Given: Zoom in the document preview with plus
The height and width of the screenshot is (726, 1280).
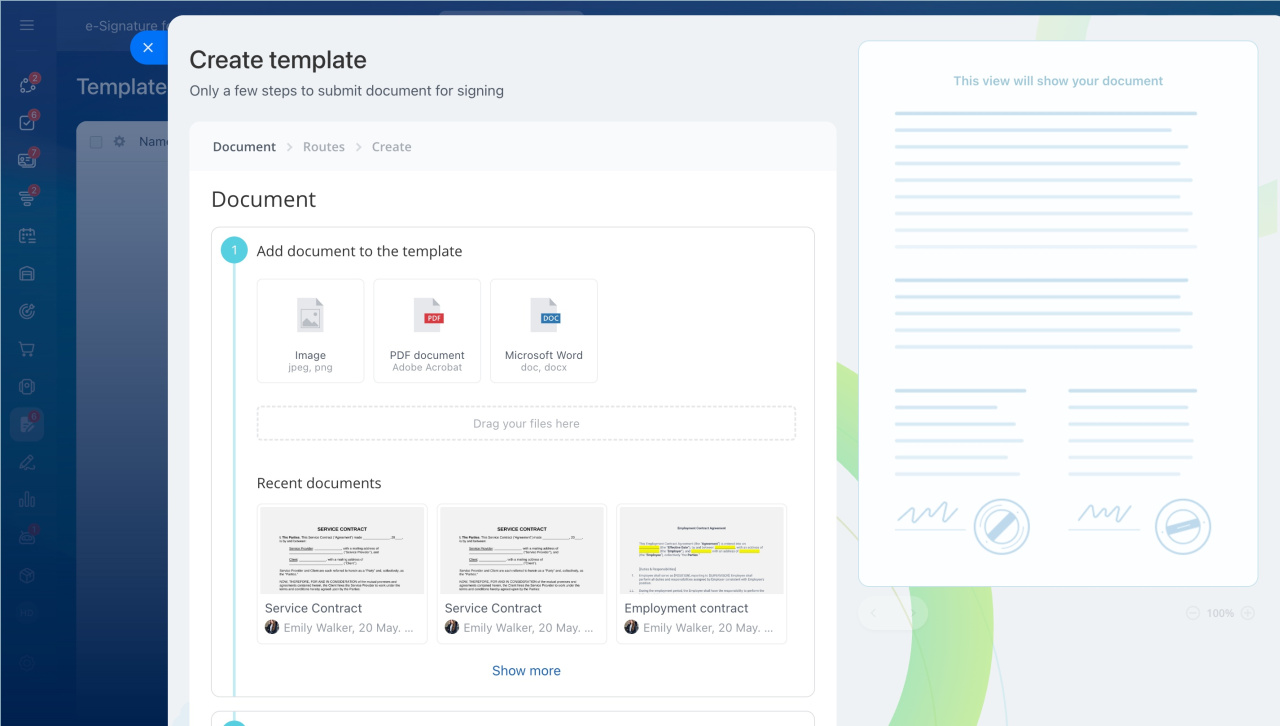Looking at the screenshot, I should (x=1247, y=613).
